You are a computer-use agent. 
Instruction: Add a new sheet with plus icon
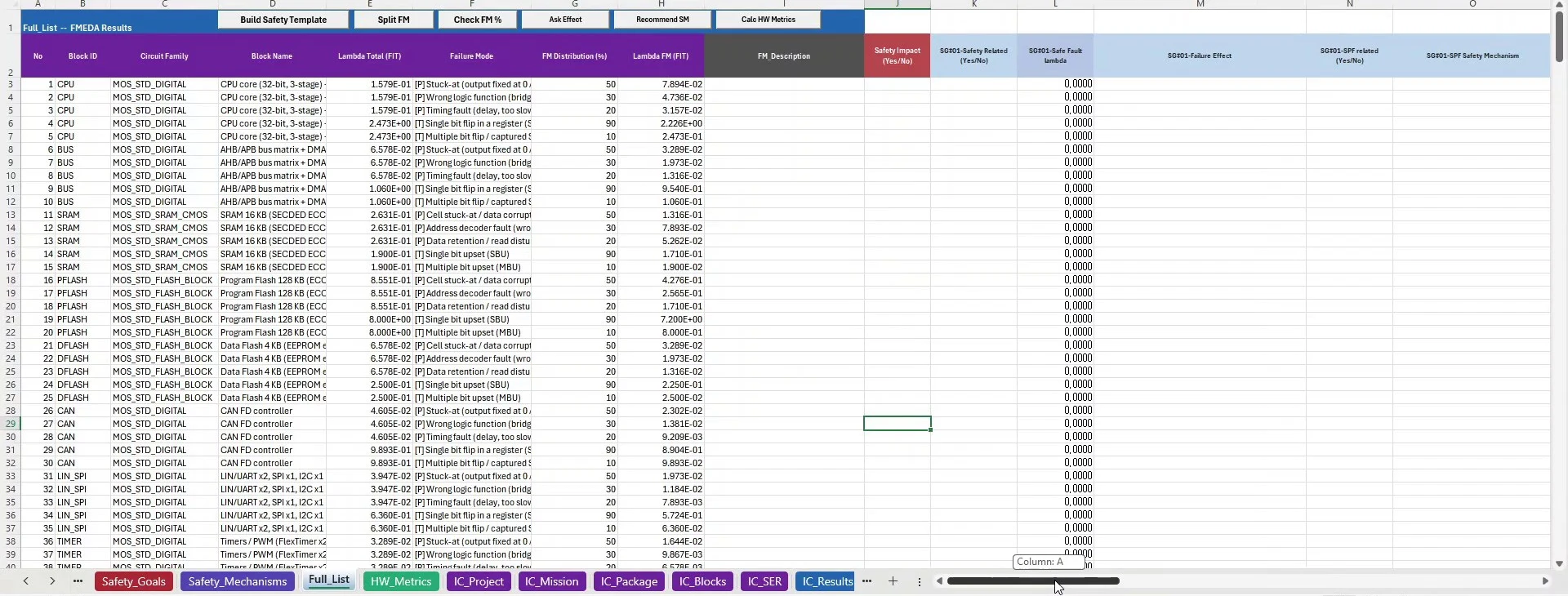[893, 581]
